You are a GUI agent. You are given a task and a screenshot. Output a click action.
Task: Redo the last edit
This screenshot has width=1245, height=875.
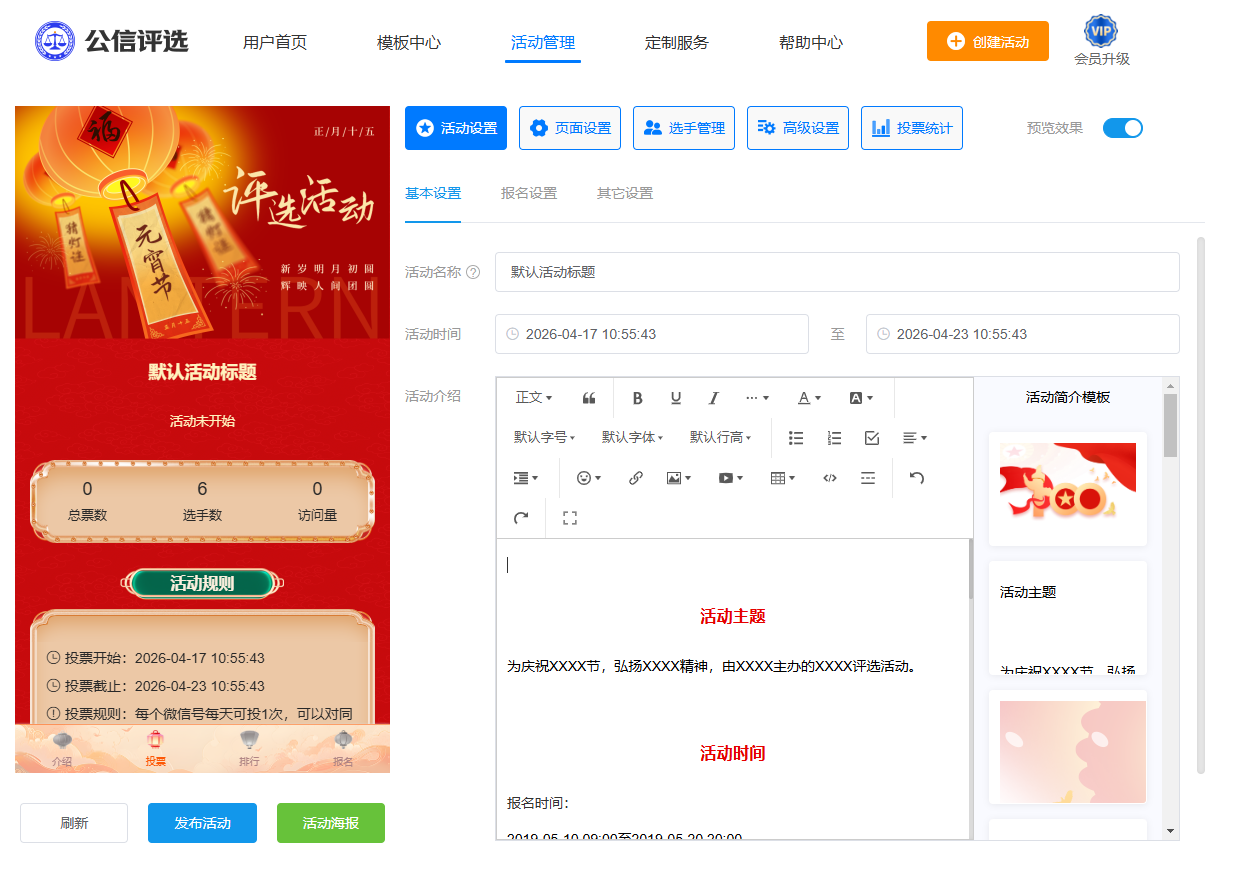(521, 518)
